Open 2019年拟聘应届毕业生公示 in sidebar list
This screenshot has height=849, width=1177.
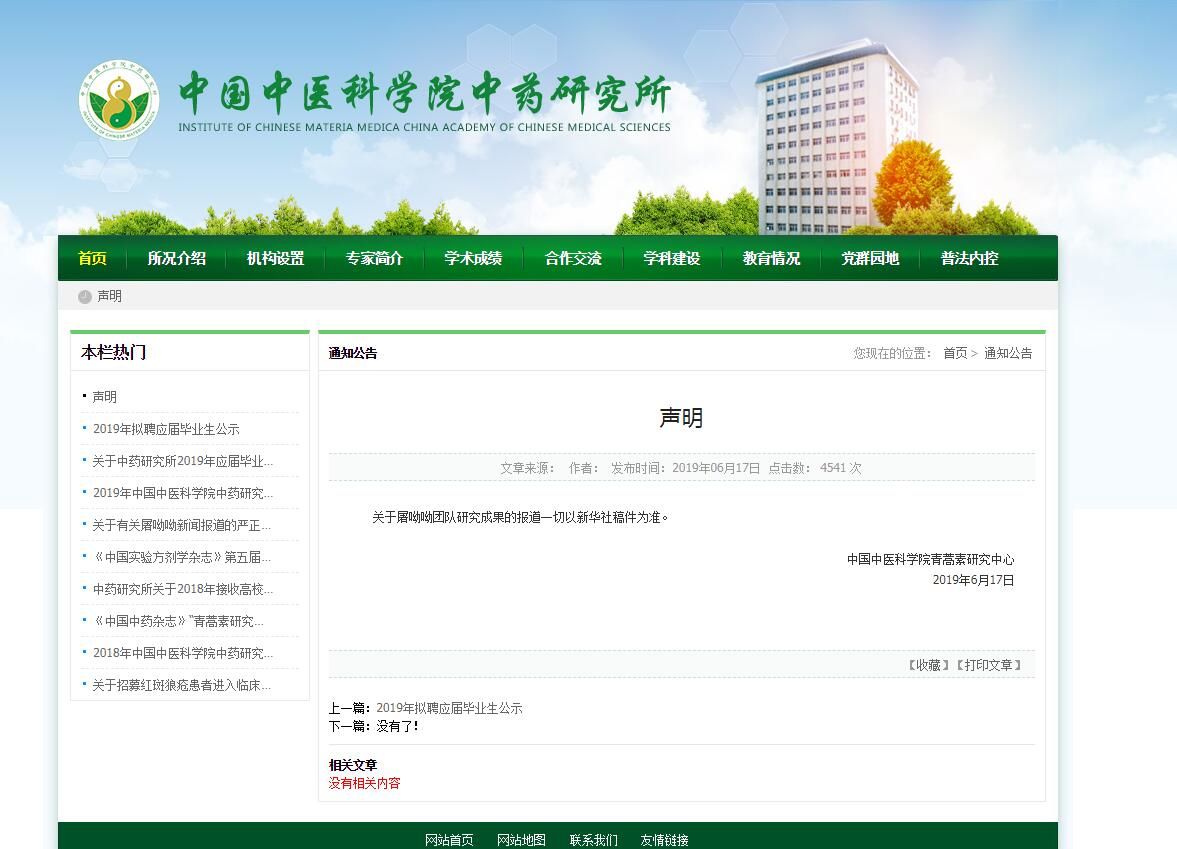coord(166,429)
